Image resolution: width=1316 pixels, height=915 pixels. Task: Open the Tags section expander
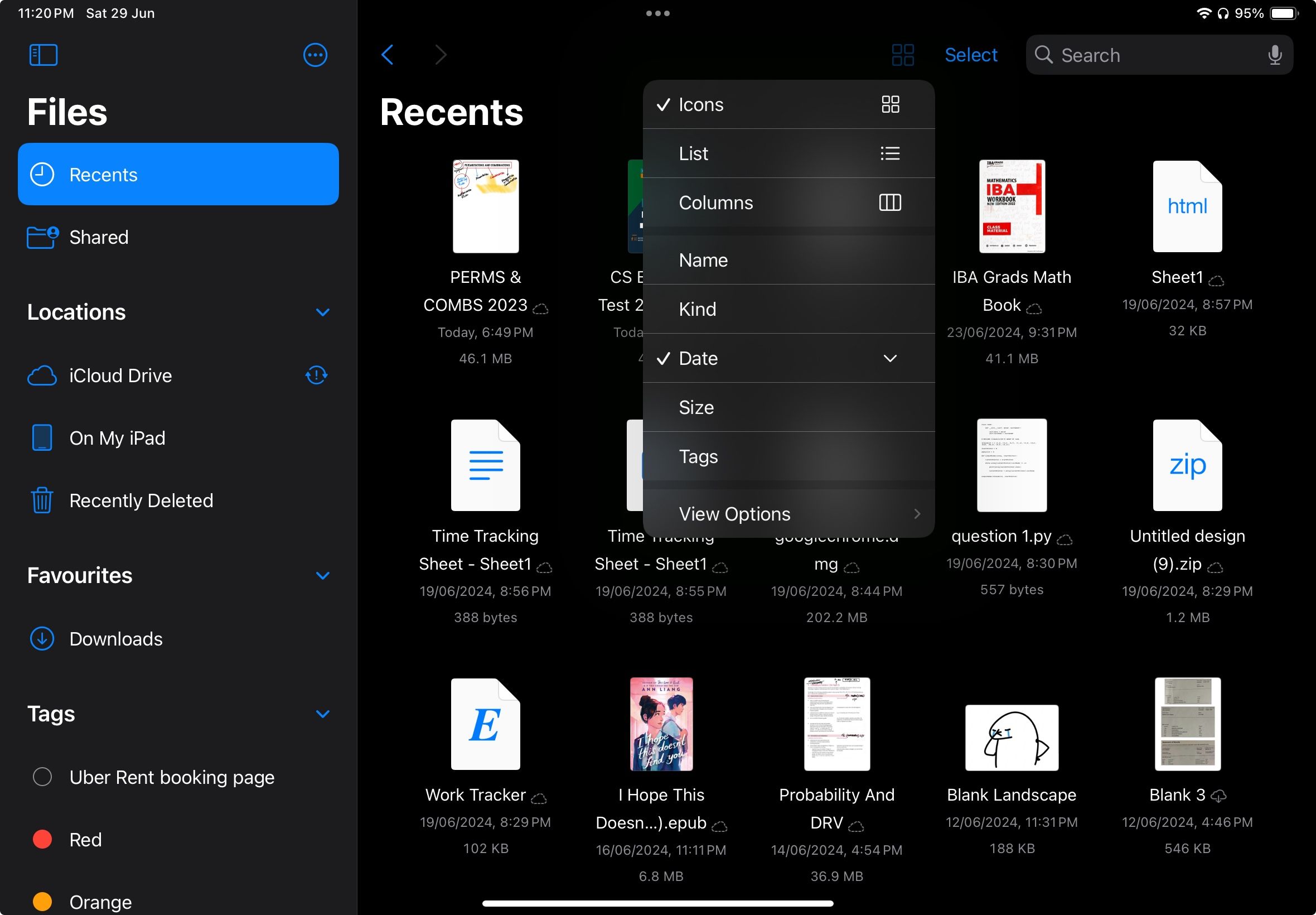pyautogui.click(x=324, y=713)
